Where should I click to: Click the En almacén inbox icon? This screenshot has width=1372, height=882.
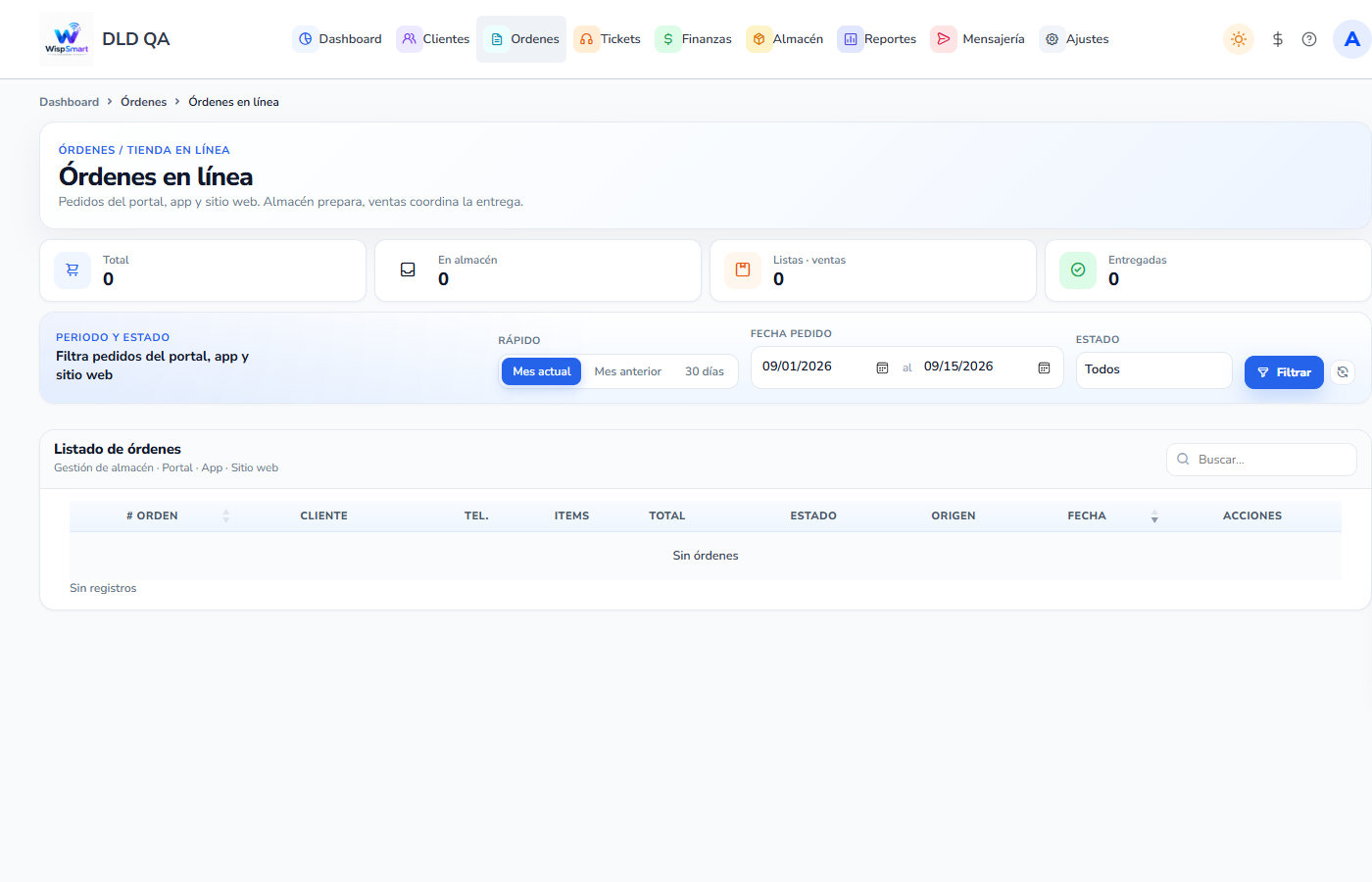click(408, 269)
